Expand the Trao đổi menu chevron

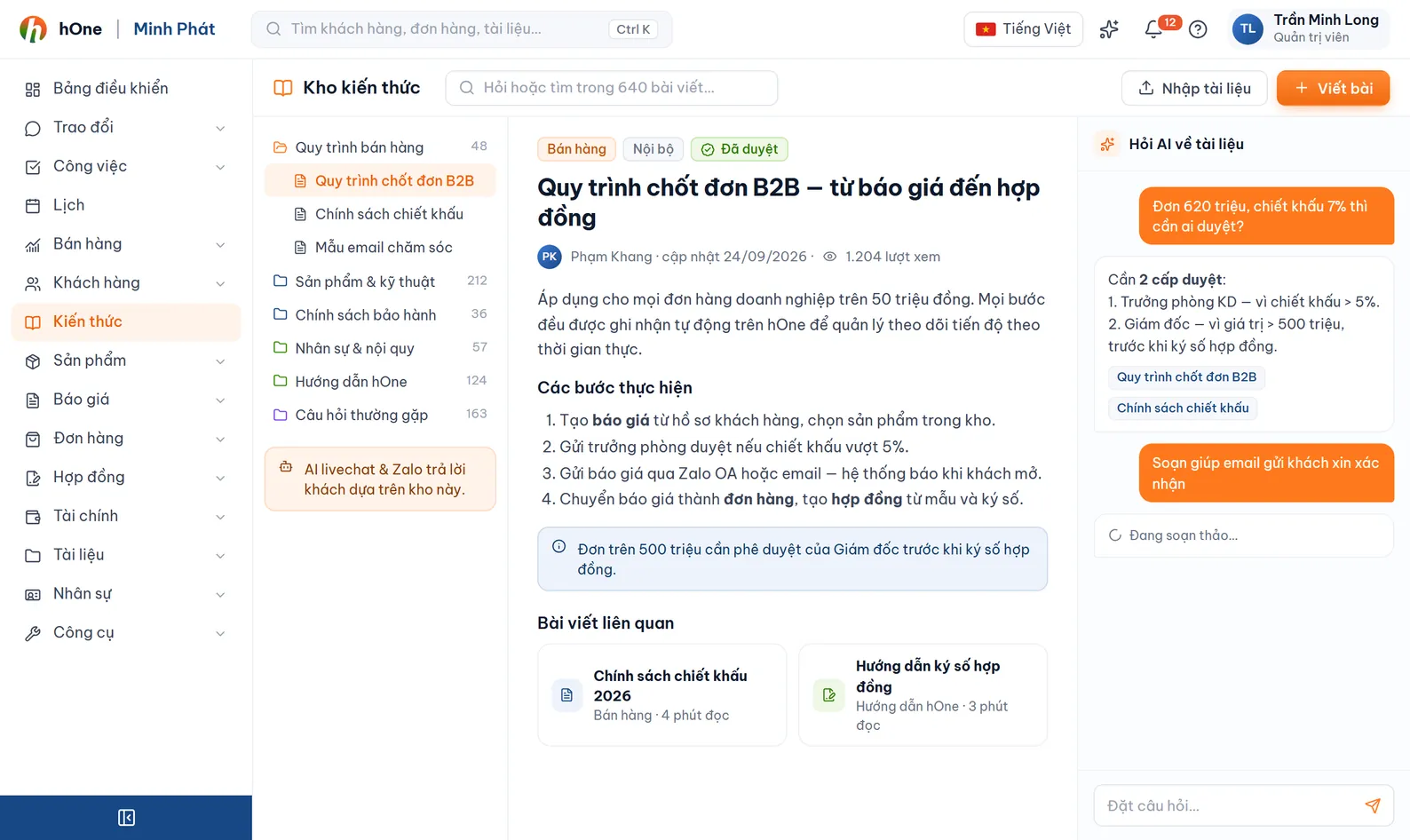tap(220, 128)
